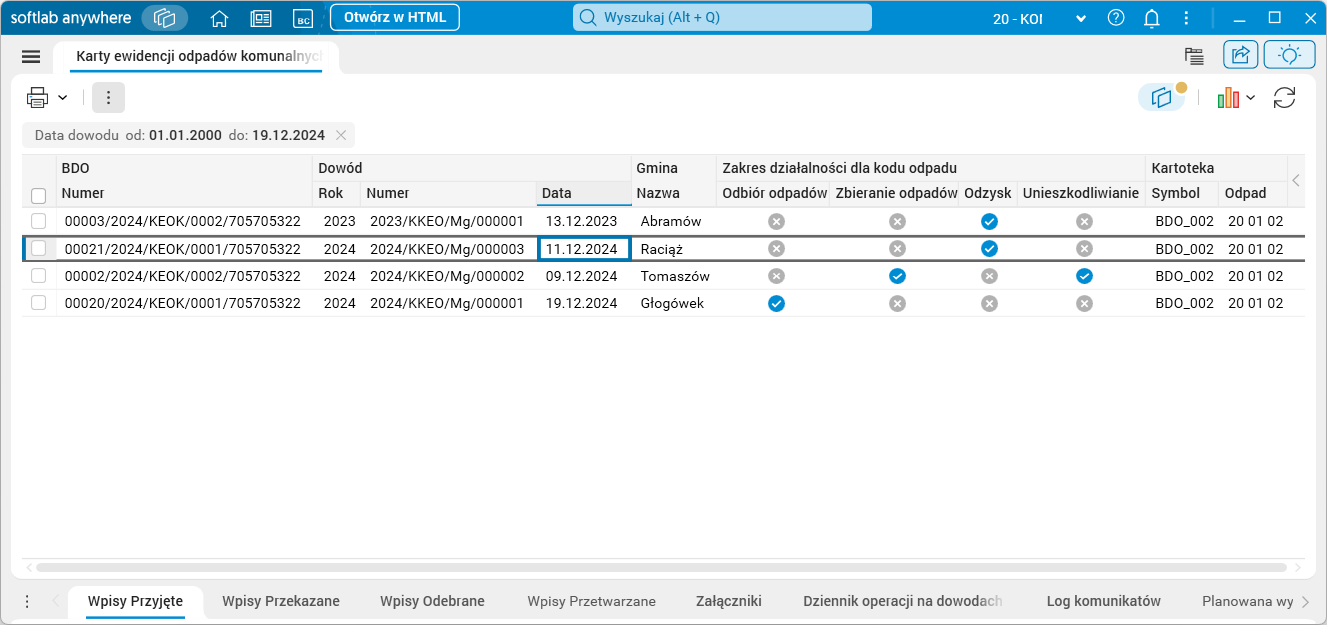Click date cell 11.12.2024
The height and width of the screenshot is (625, 1327).
click(x=584, y=248)
